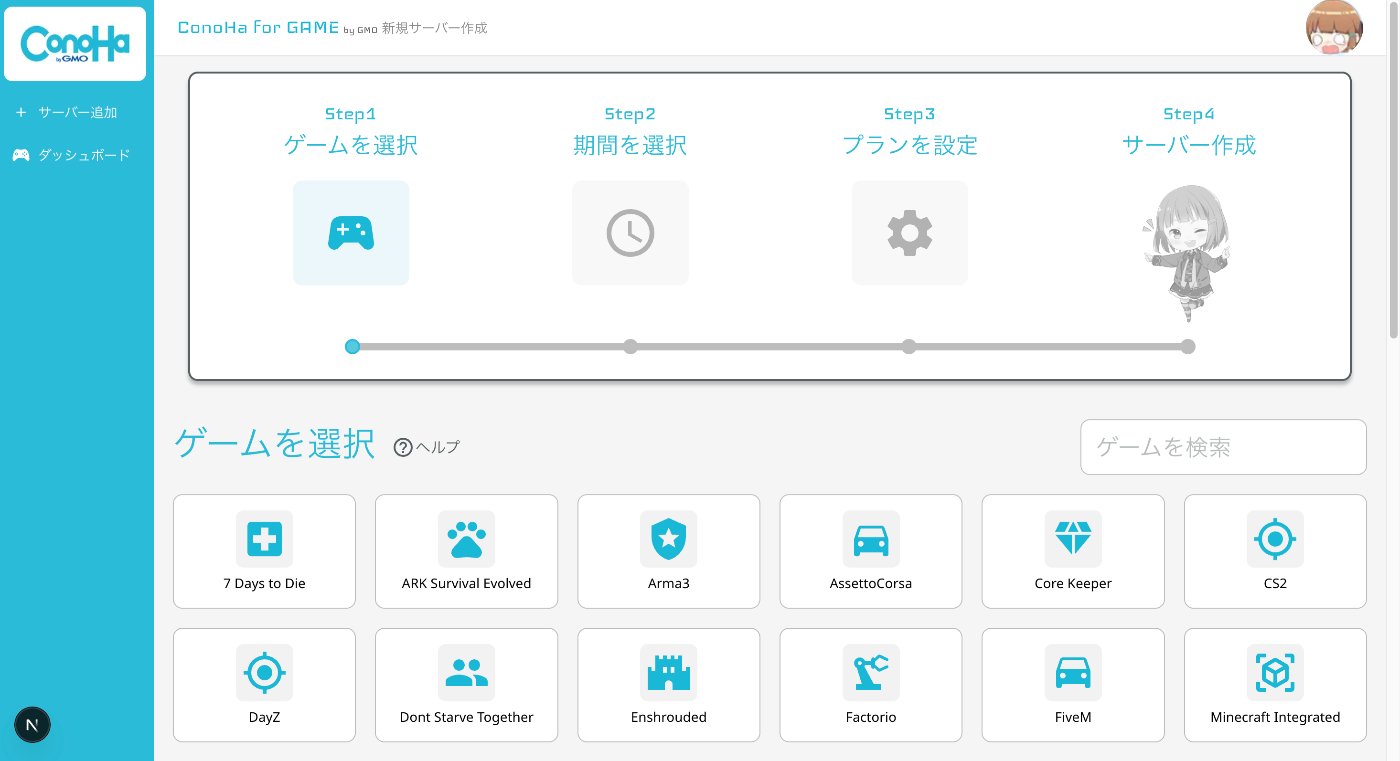Click the Factorio robot arm icon

coord(871,673)
